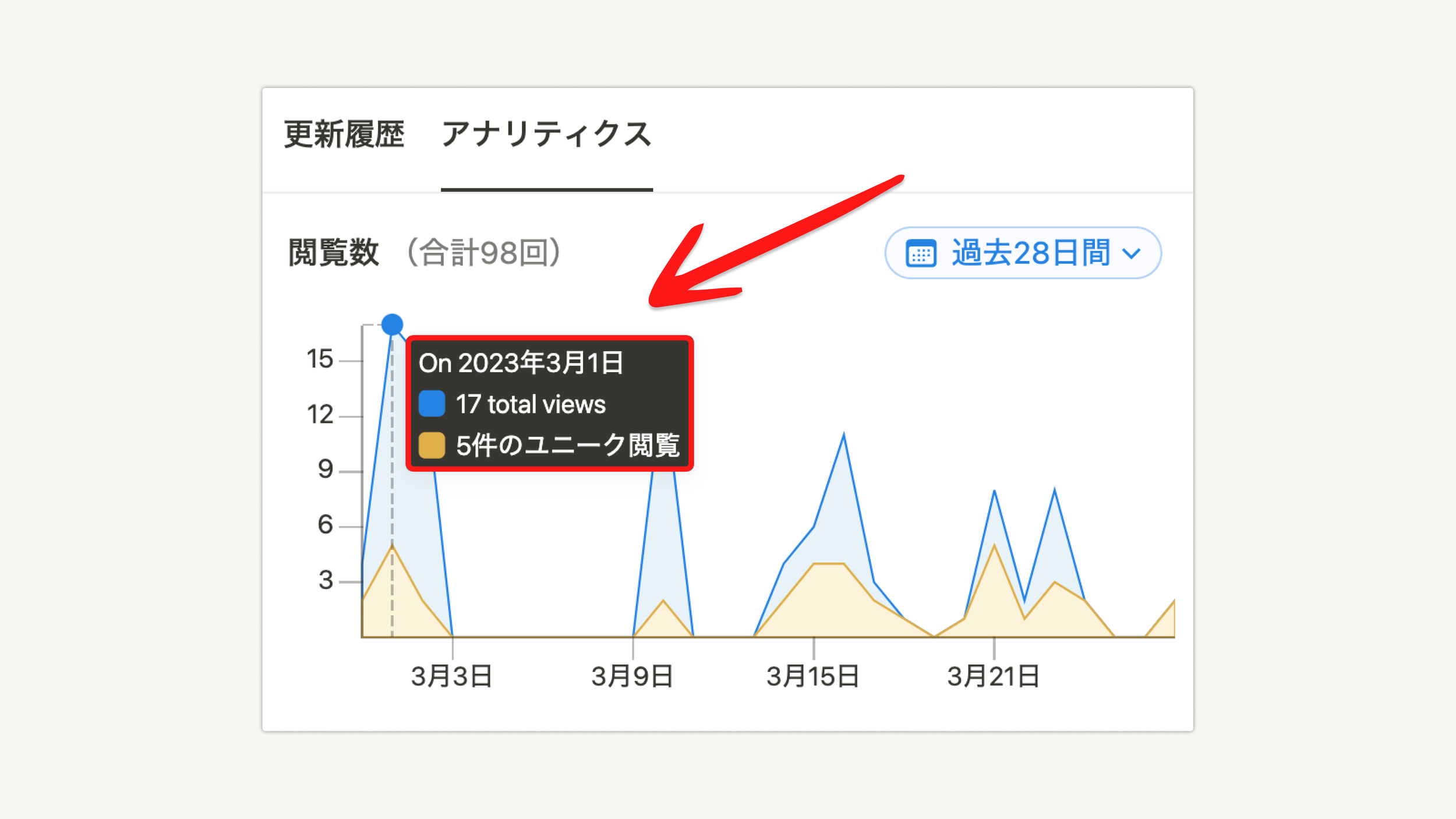Screen dimensions: 1456x819
Task: Click the y-axis label 15
Action: [320, 359]
